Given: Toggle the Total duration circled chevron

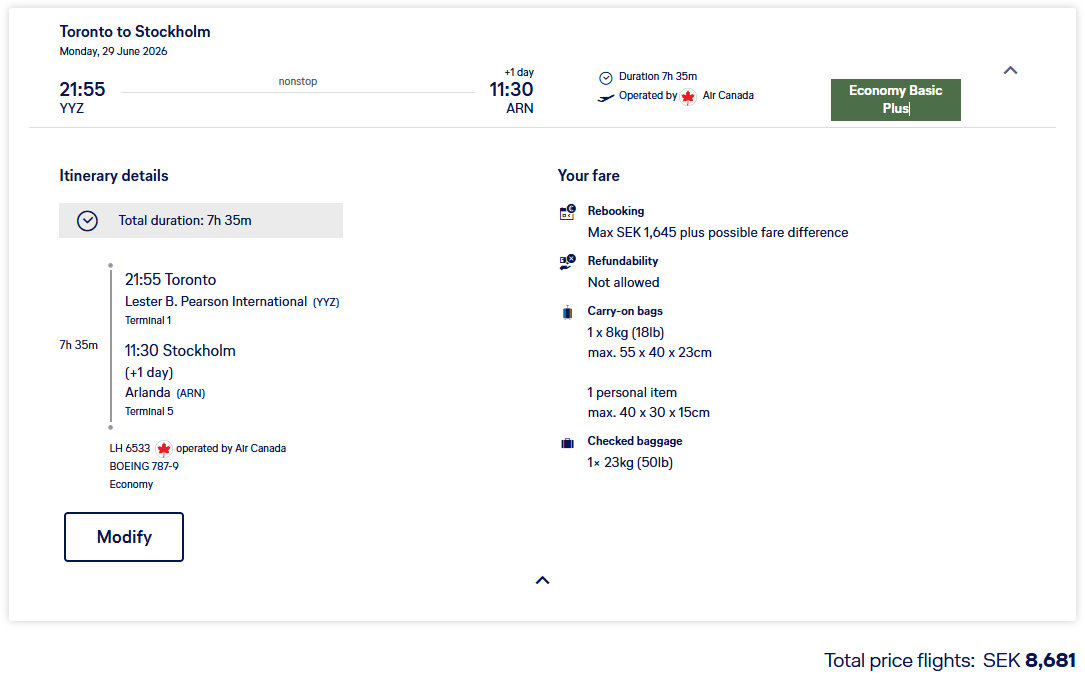Looking at the screenshot, I should 88,221.
